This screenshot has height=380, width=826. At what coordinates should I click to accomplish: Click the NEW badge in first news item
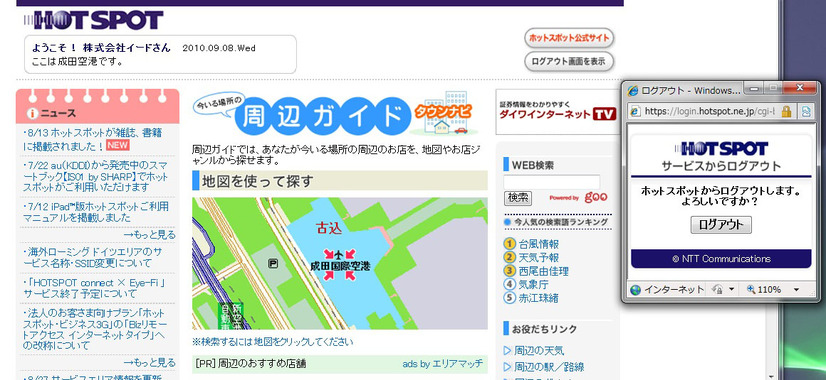117,145
